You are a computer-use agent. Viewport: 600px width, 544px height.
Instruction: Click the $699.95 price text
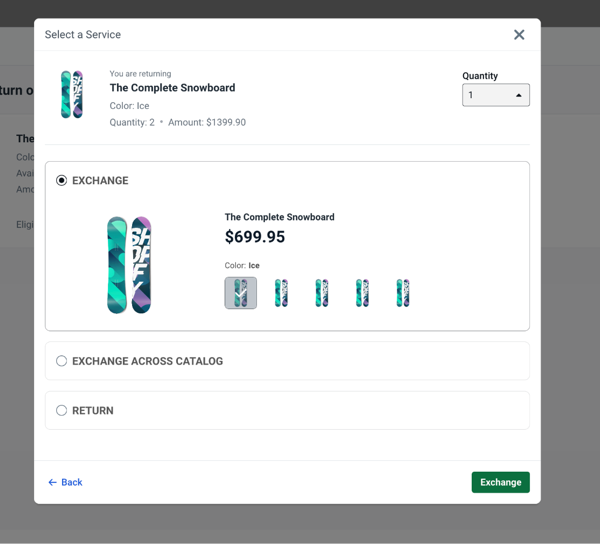coord(255,237)
